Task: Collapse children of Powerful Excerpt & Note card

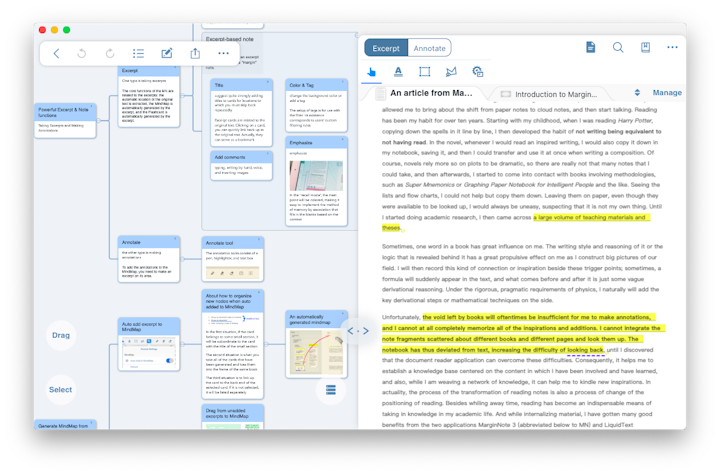Action: click(x=98, y=120)
